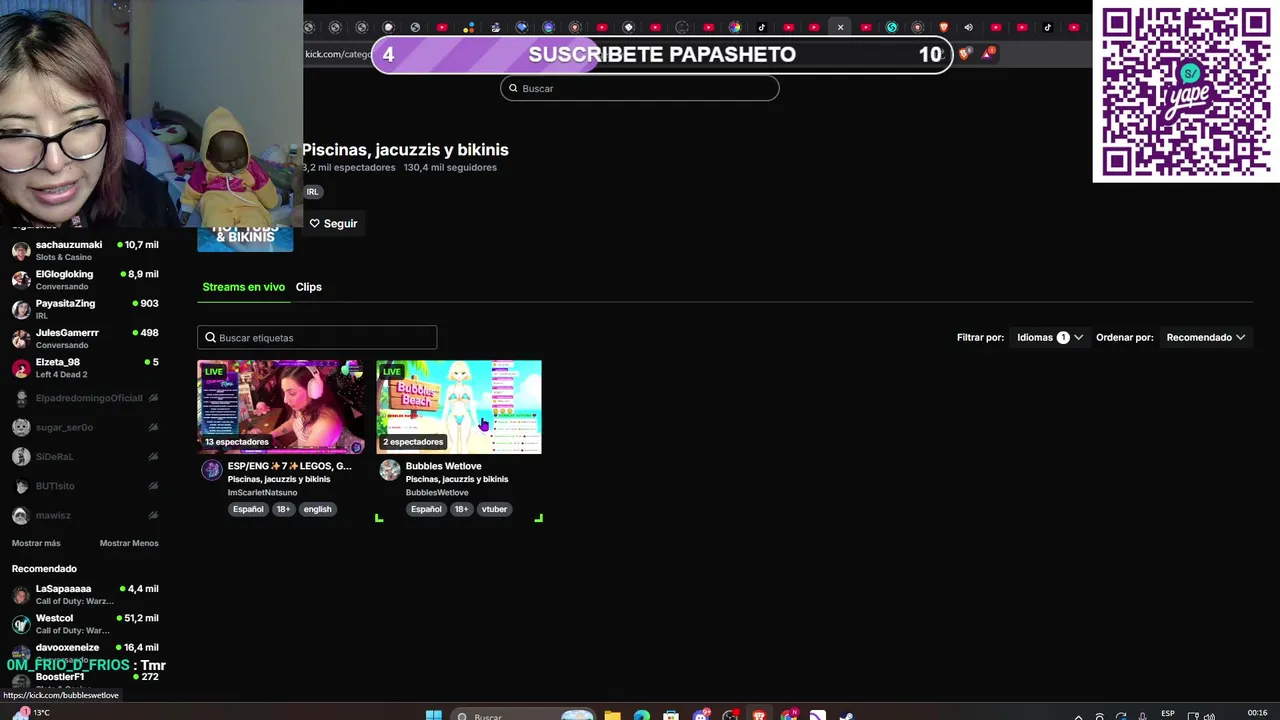
Task: Open JulesGamerrr avatar in sidebar
Action: click(21, 338)
